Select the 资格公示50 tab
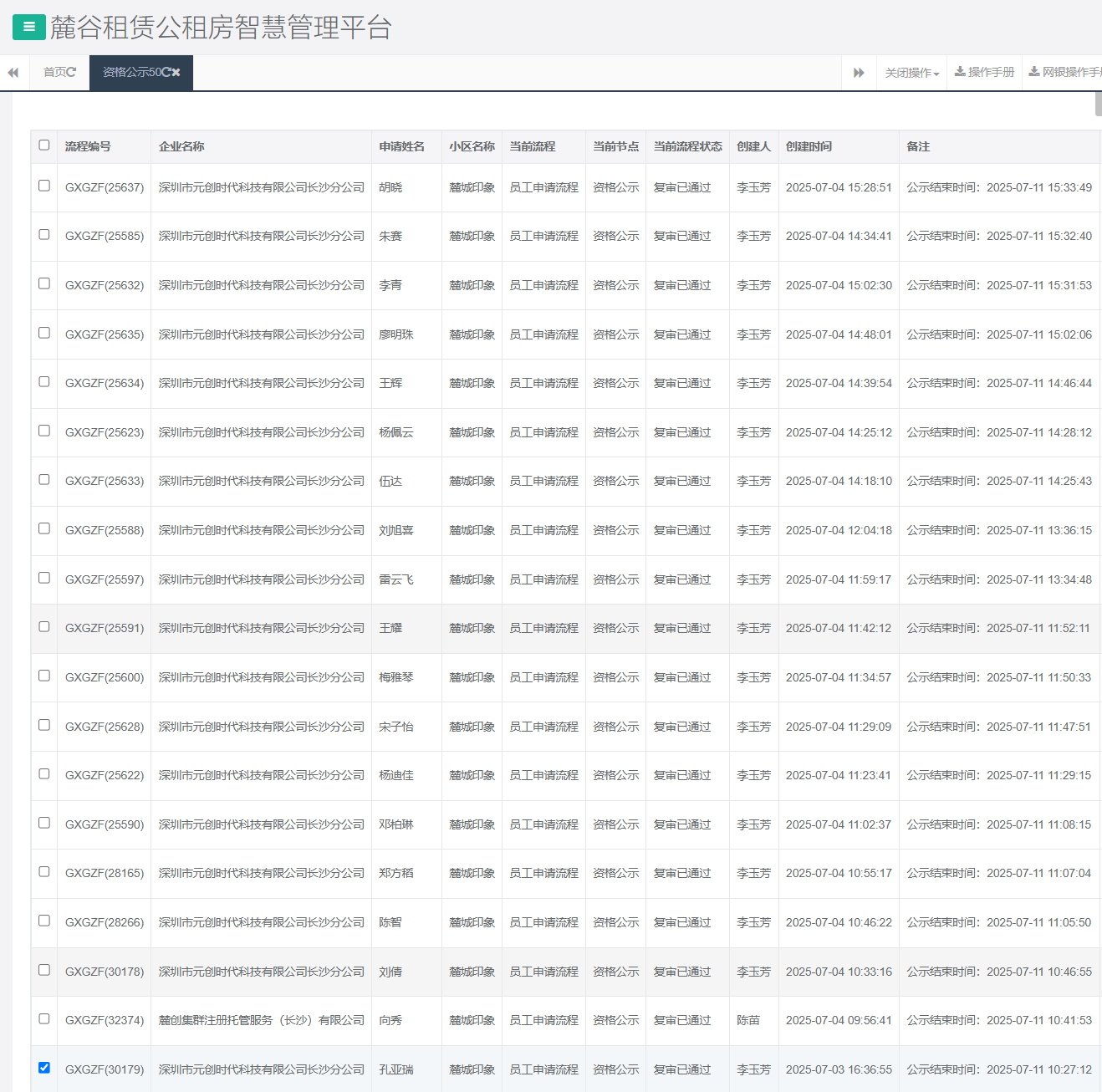The height and width of the screenshot is (1092, 1102). point(134,72)
